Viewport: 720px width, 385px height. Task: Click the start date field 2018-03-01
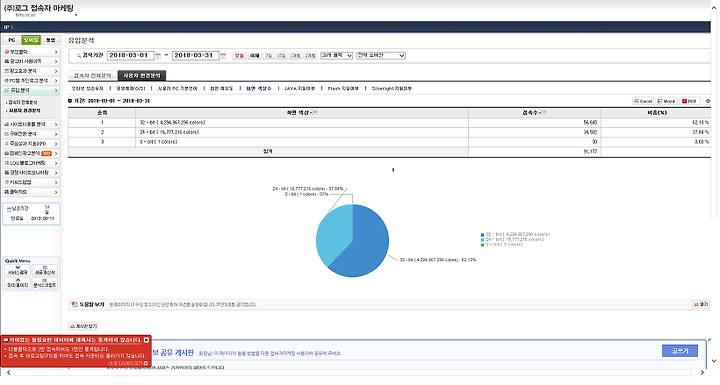130,56
